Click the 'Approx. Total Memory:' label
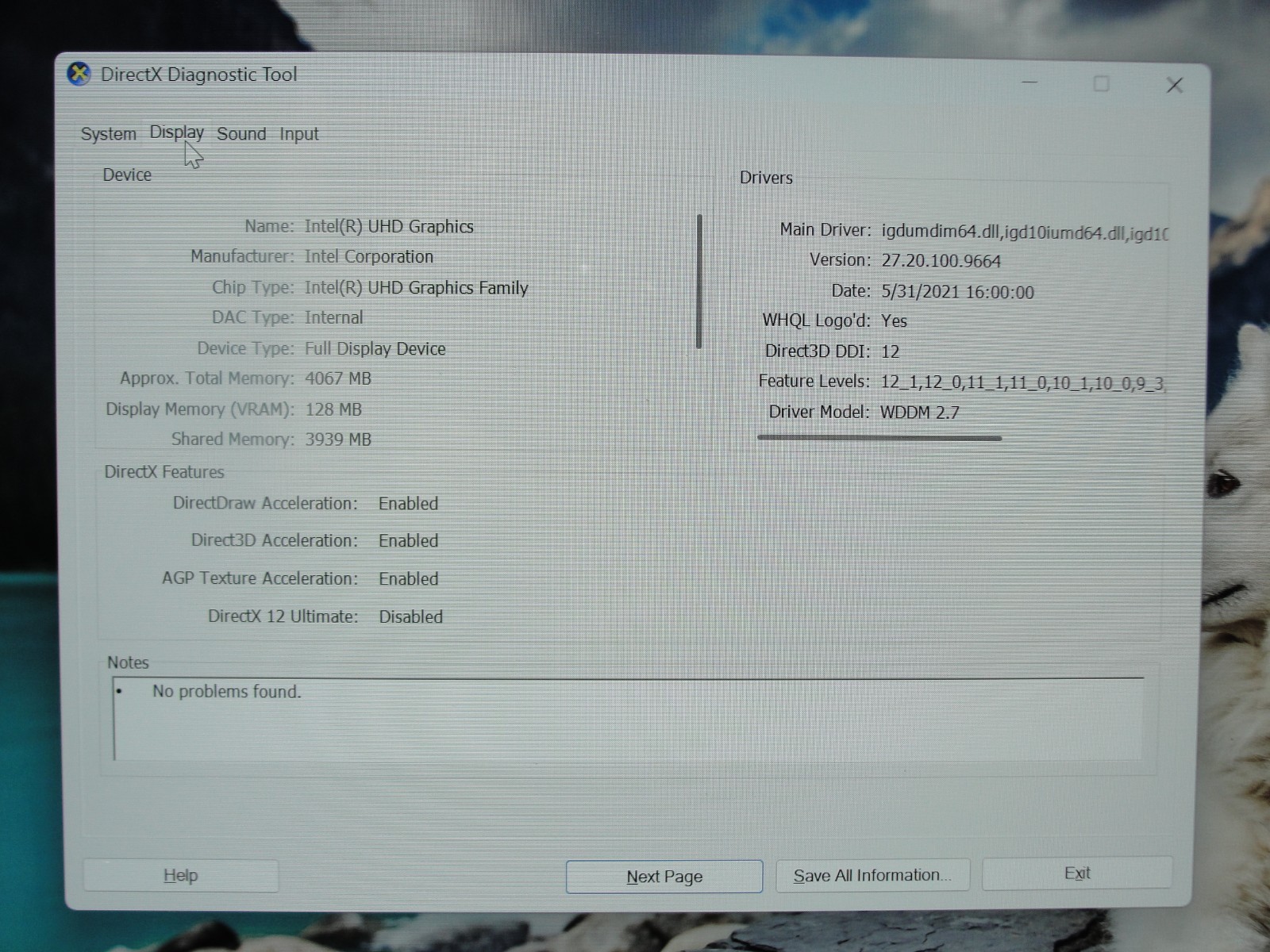 207,379
